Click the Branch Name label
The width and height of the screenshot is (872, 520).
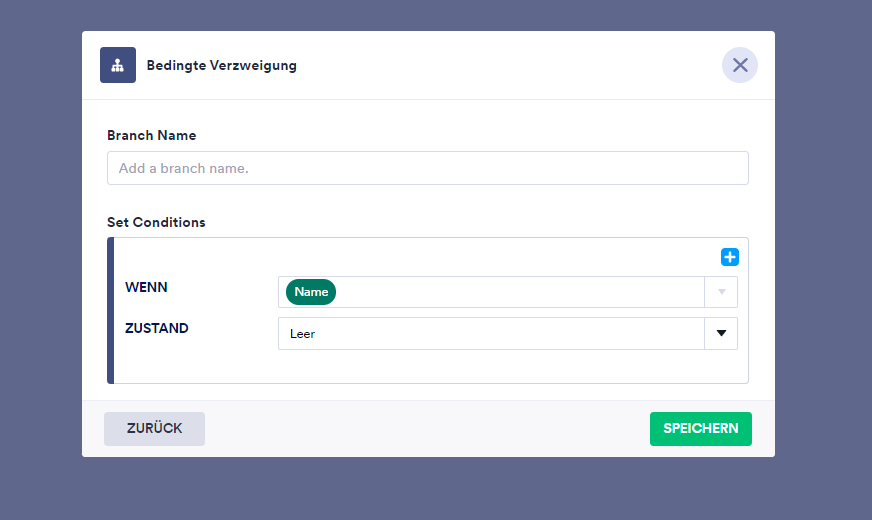coord(151,135)
